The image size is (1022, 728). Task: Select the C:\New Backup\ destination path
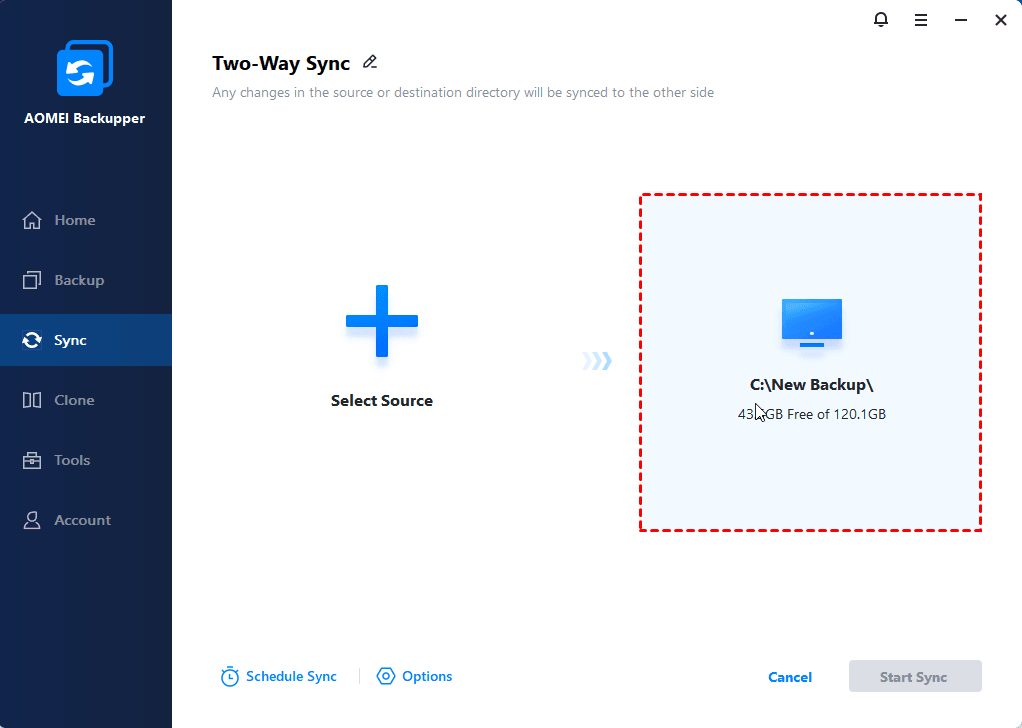point(811,385)
